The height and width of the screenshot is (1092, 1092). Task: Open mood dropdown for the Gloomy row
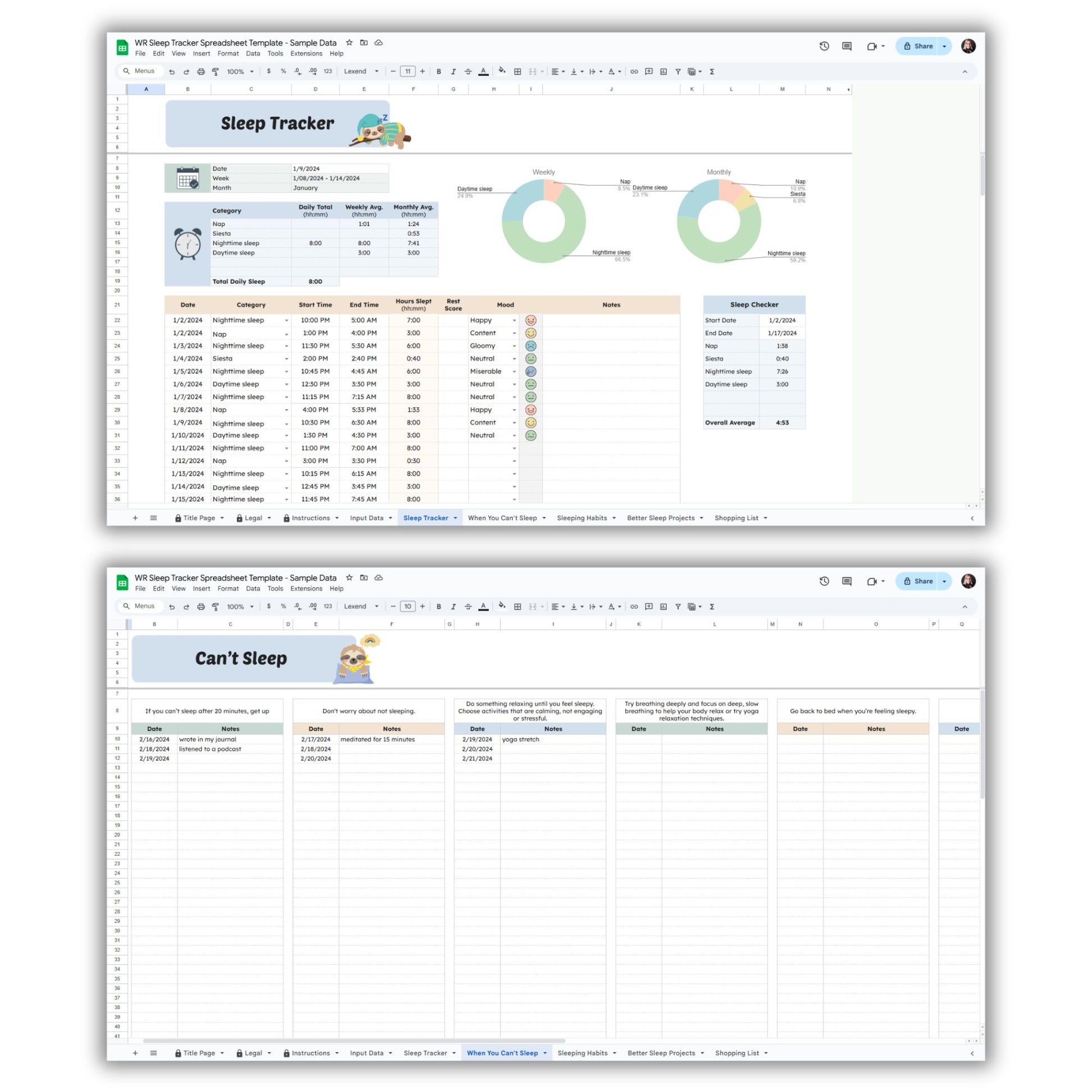pyautogui.click(x=515, y=346)
